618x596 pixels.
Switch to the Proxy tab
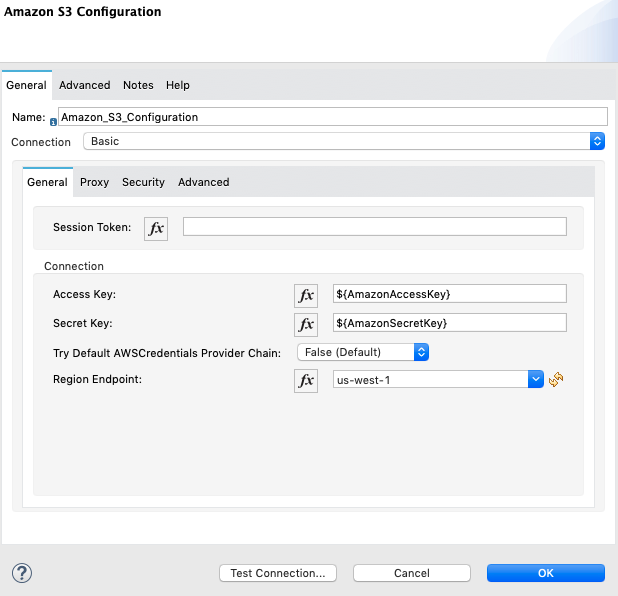coord(95,182)
